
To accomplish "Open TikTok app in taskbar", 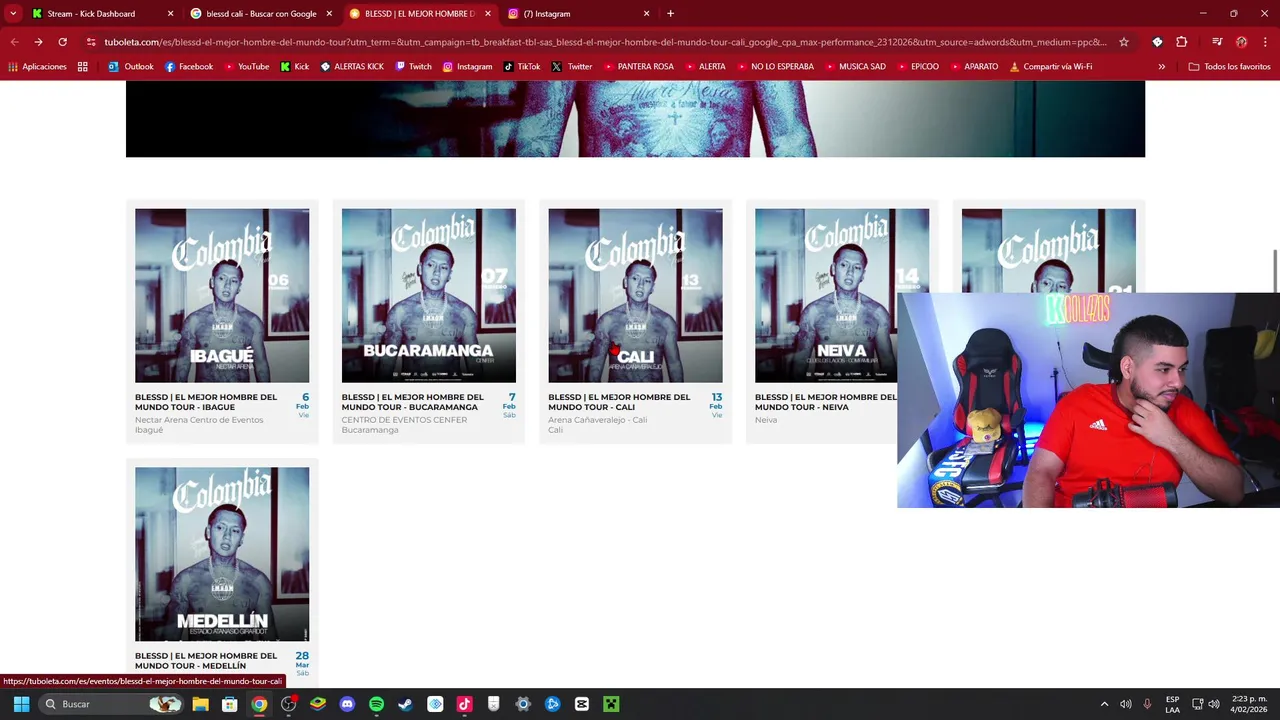I will pyautogui.click(x=464, y=704).
